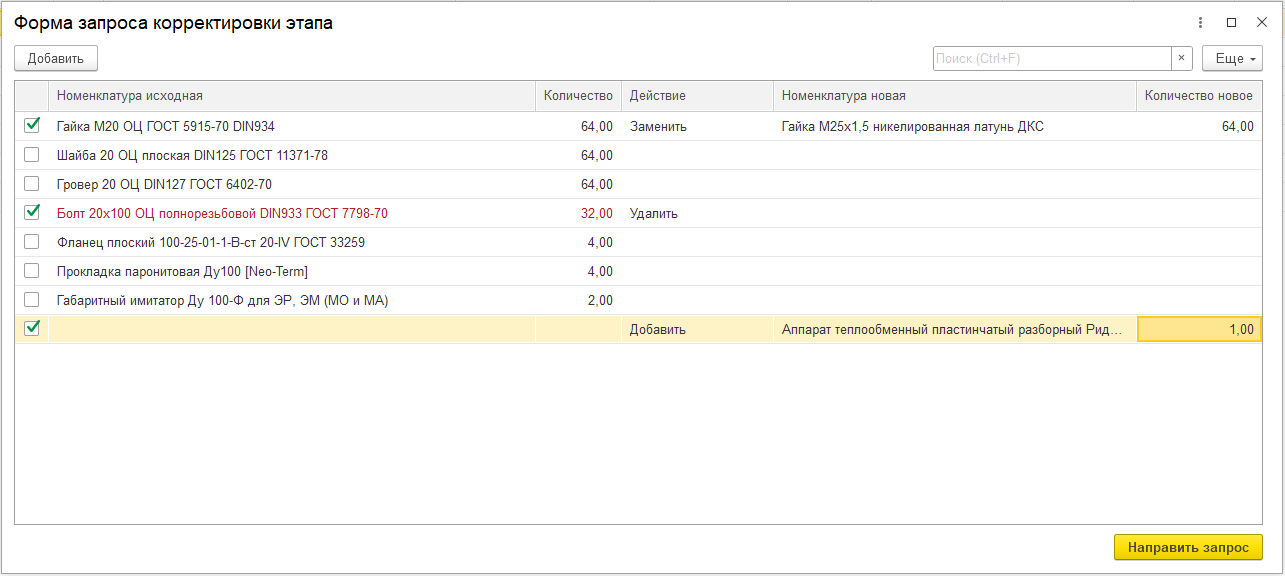The image size is (1285, 576).
Task: Click the Добавить button above the table
Action: (56, 58)
